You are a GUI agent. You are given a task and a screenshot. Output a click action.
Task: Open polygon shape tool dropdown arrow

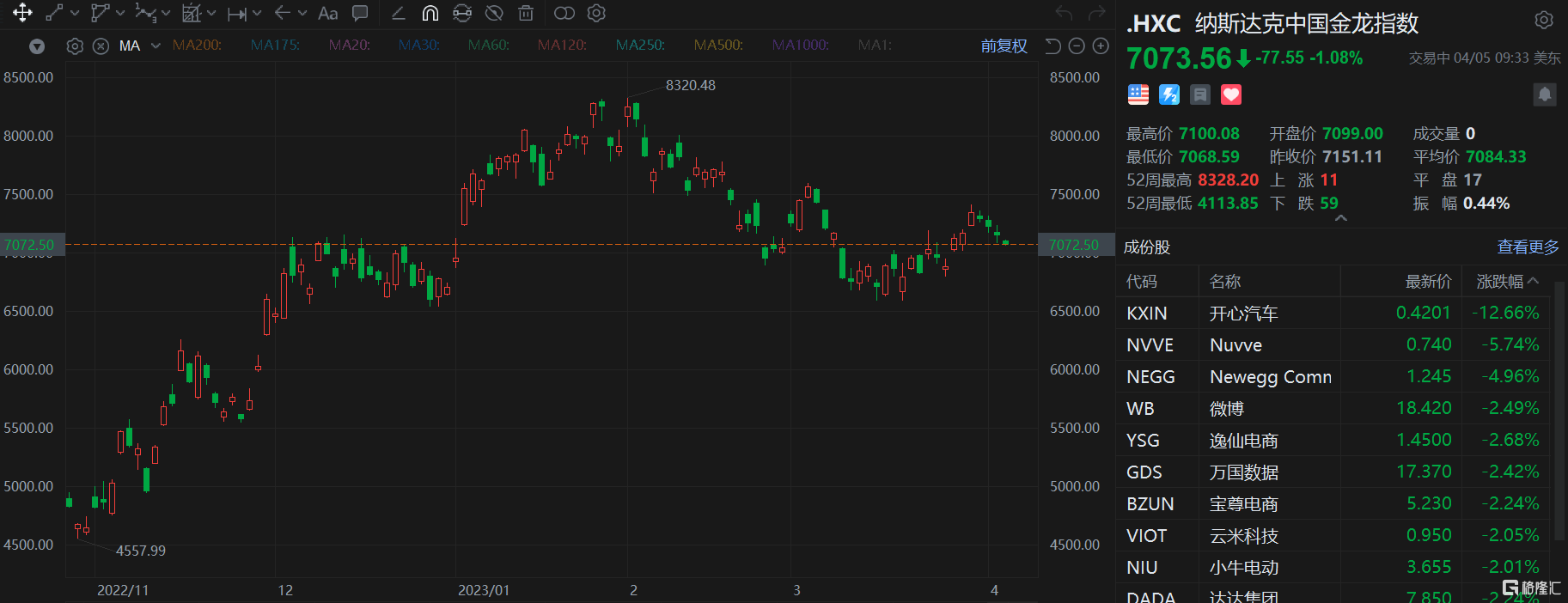click(120, 13)
